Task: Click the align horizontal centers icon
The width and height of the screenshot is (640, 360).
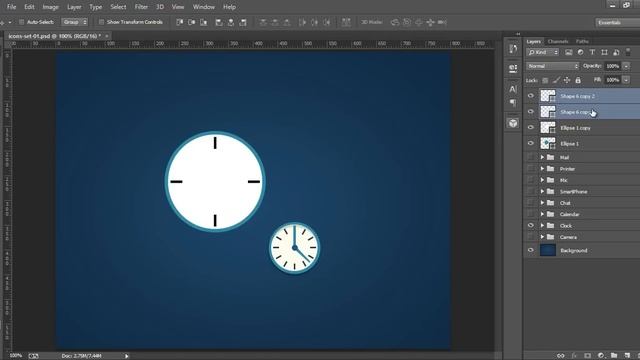Action: tap(231, 22)
